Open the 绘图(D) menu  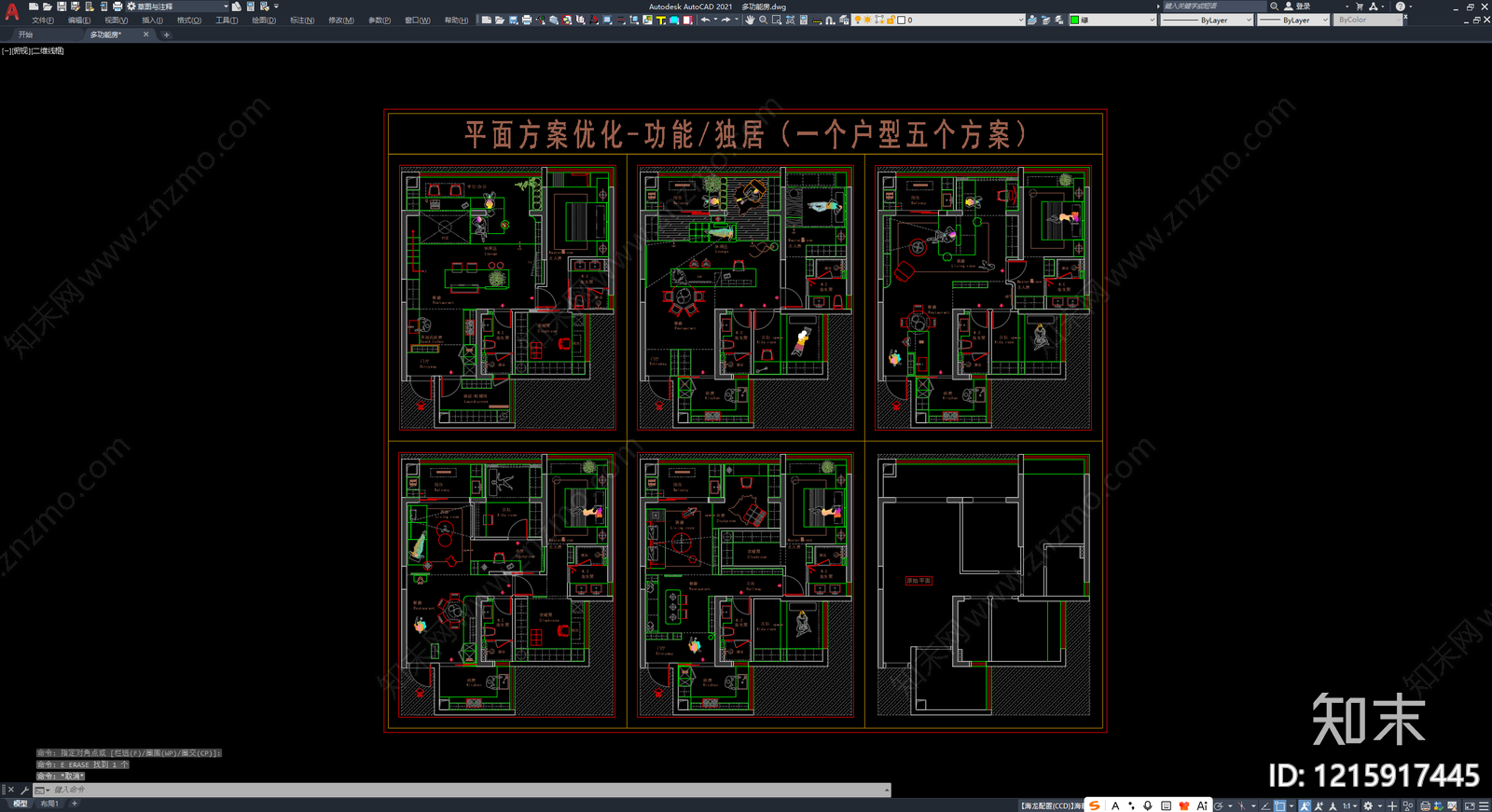click(x=264, y=20)
